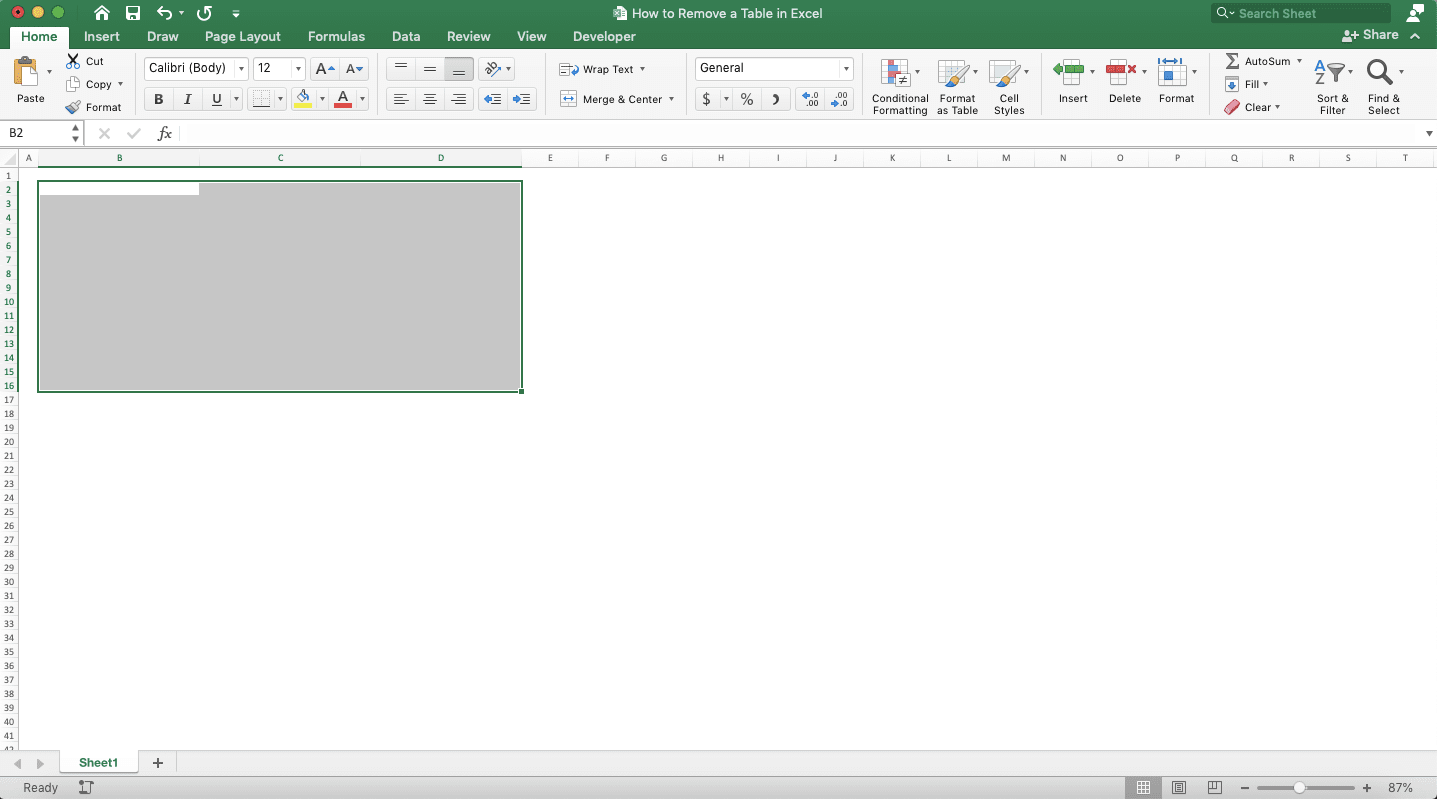The width and height of the screenshot is (1437, 799).
Task: Apply currency number format
Action: 709,99
